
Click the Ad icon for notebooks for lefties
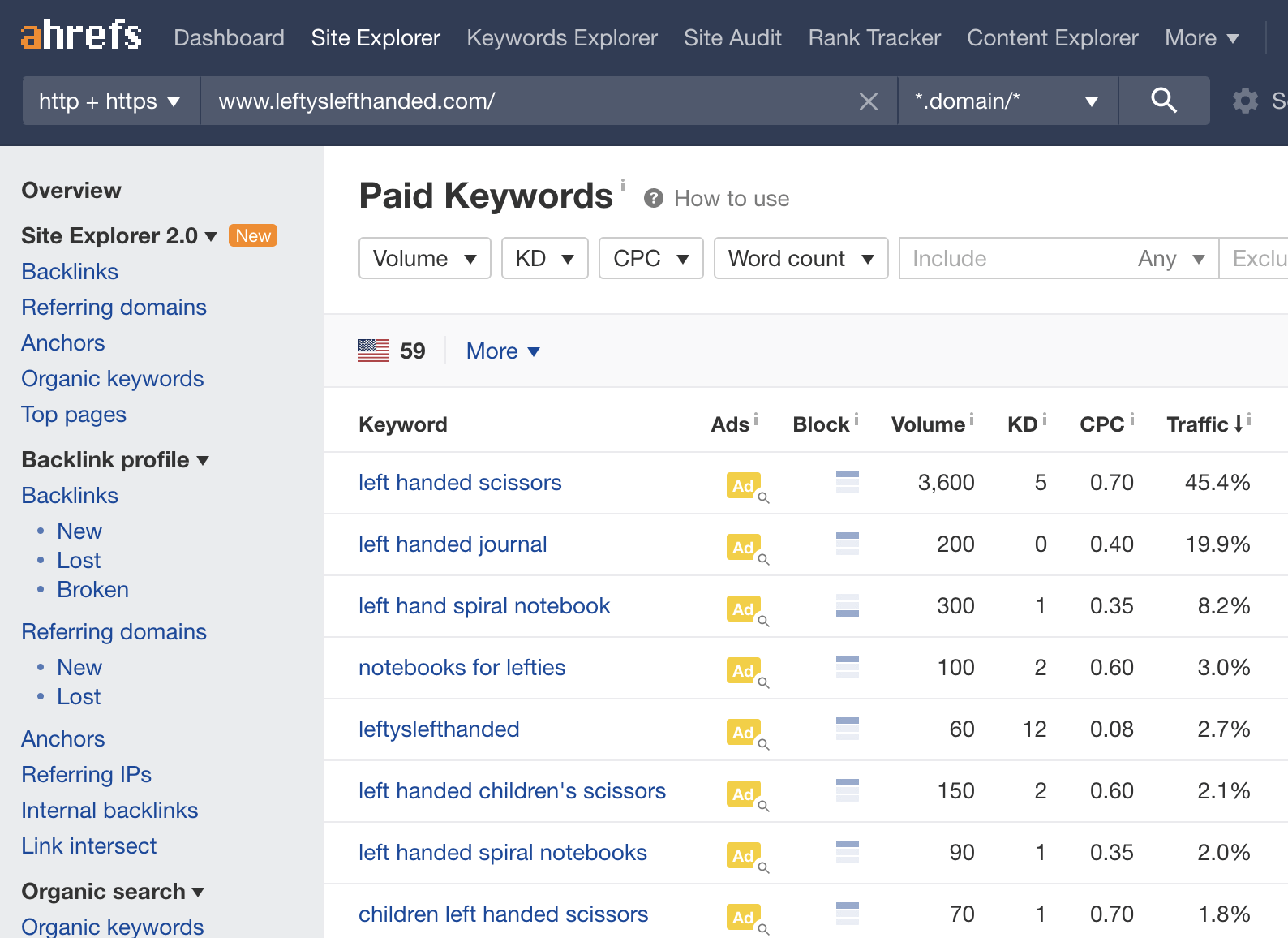tap(744, 670)
